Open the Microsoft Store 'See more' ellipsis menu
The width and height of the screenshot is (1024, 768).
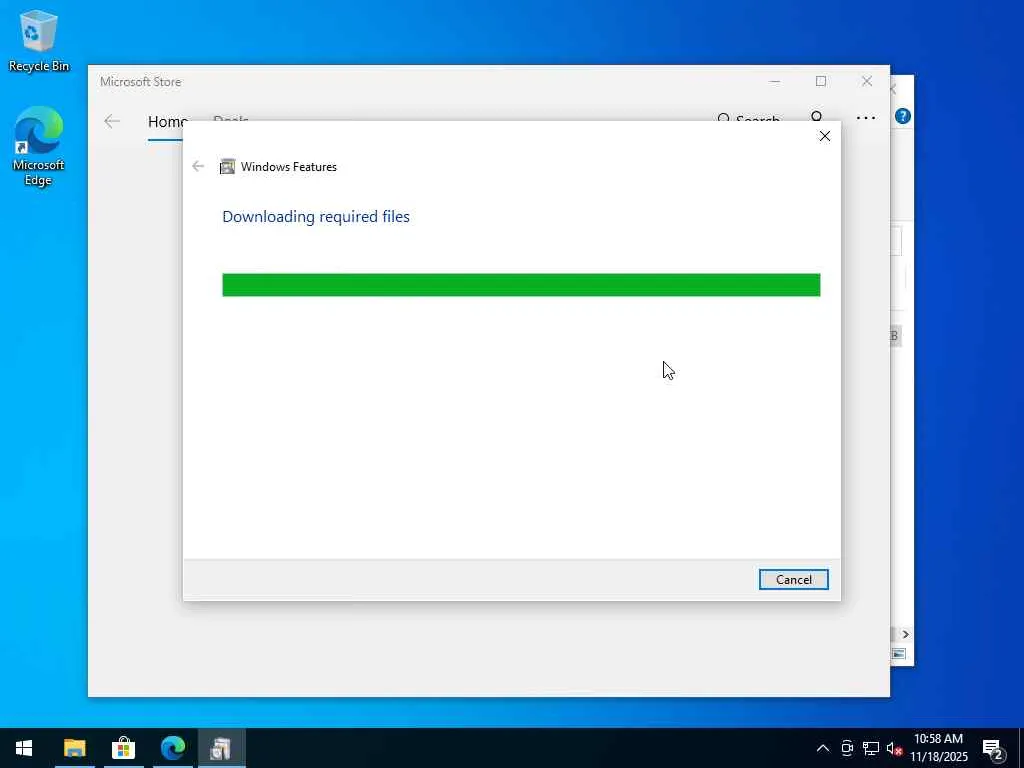click(x=865, y=118)
